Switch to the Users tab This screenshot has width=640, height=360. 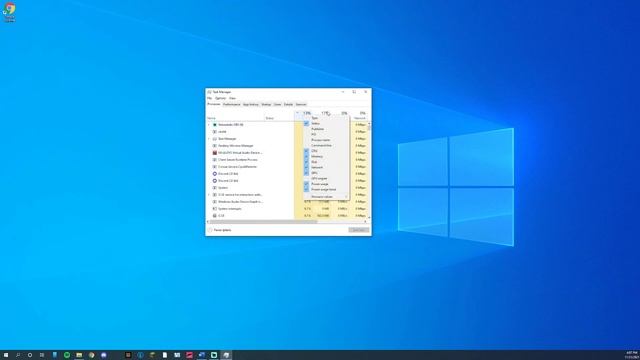(x=278, y=104)
